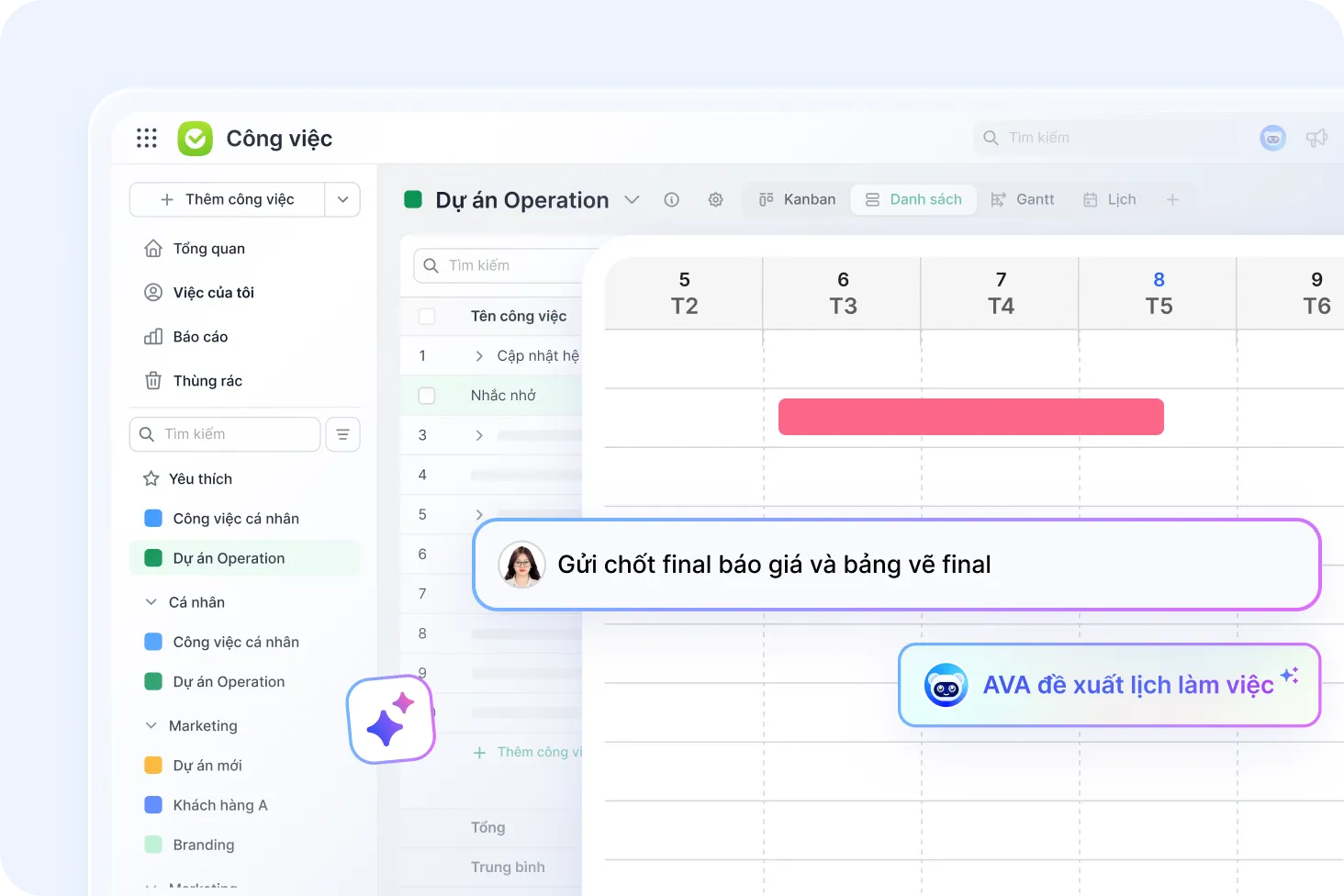Image resolution: width=1344 pixels, height=896 pixels.
Task: Open project info icon beside Dự án Operation
Action: pos(672,199)
